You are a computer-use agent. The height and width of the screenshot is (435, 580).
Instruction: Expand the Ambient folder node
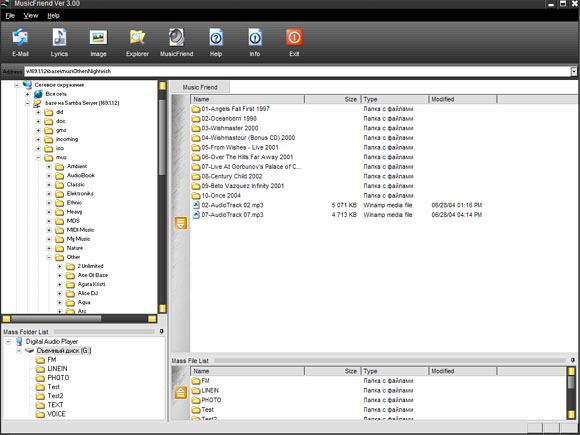49,166
